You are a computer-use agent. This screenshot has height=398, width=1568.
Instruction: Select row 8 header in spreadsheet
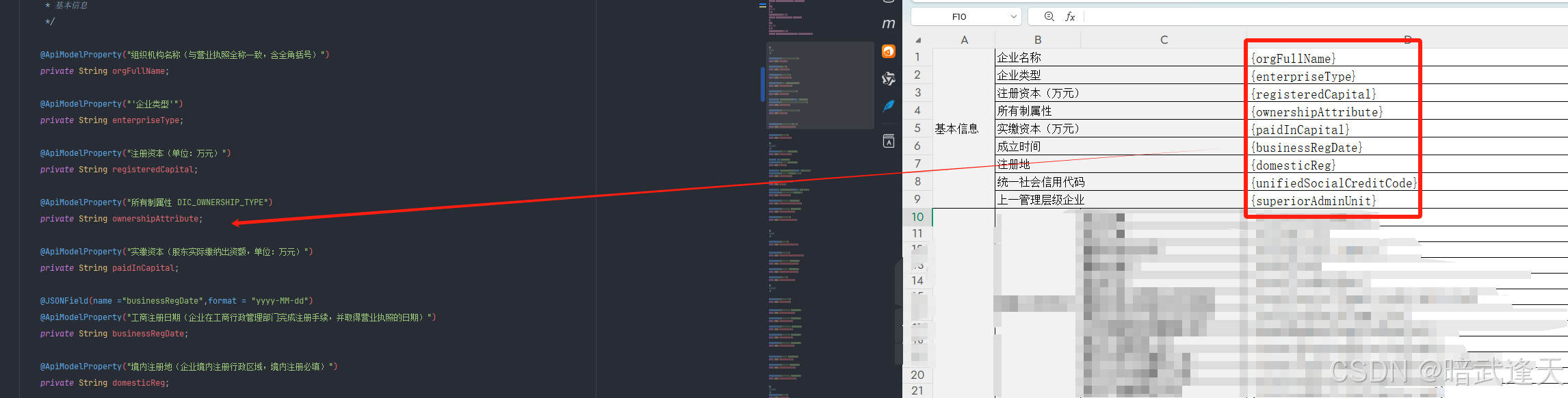tap(917, 181)
